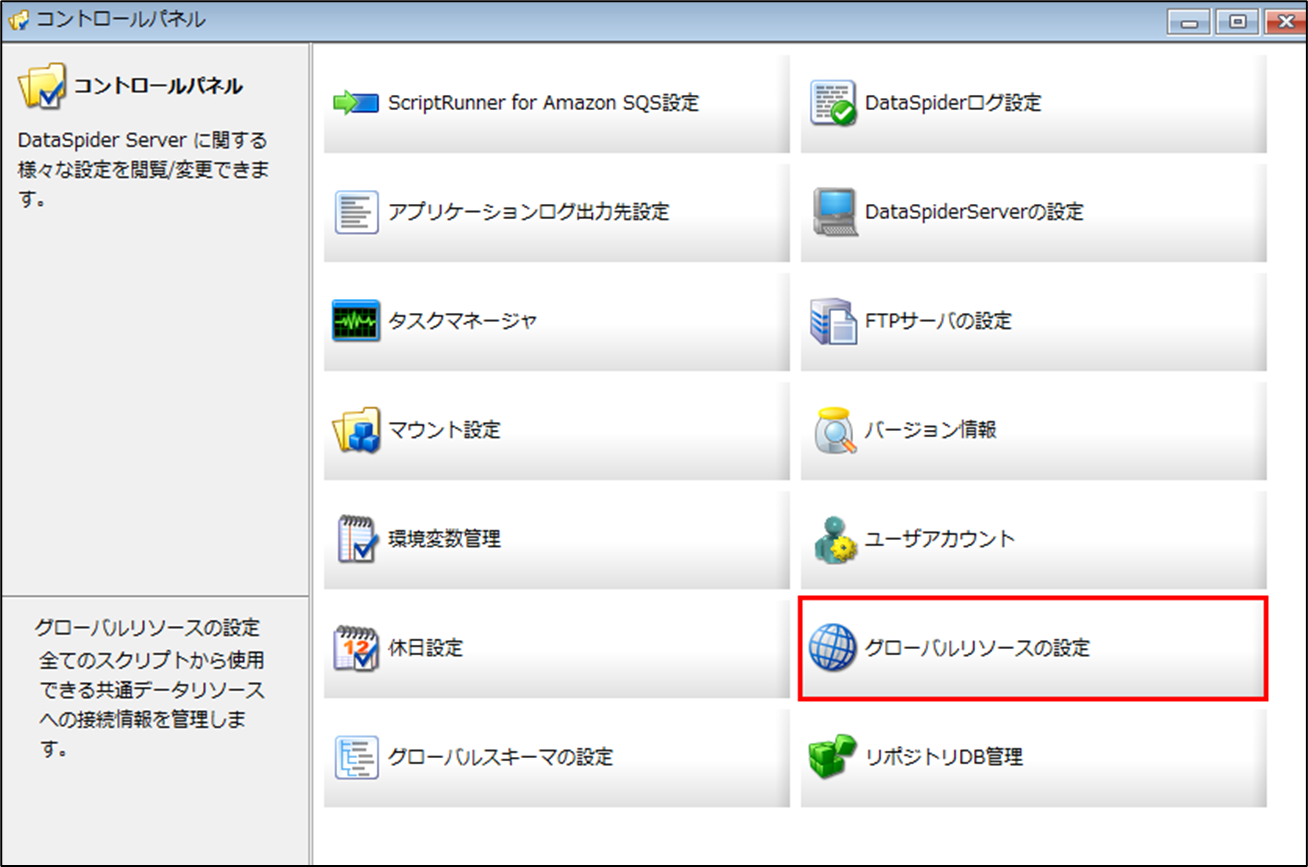Click the DataSpiderServerの設定 computer icon
1308x867 pixels.
tap(833, 212)
